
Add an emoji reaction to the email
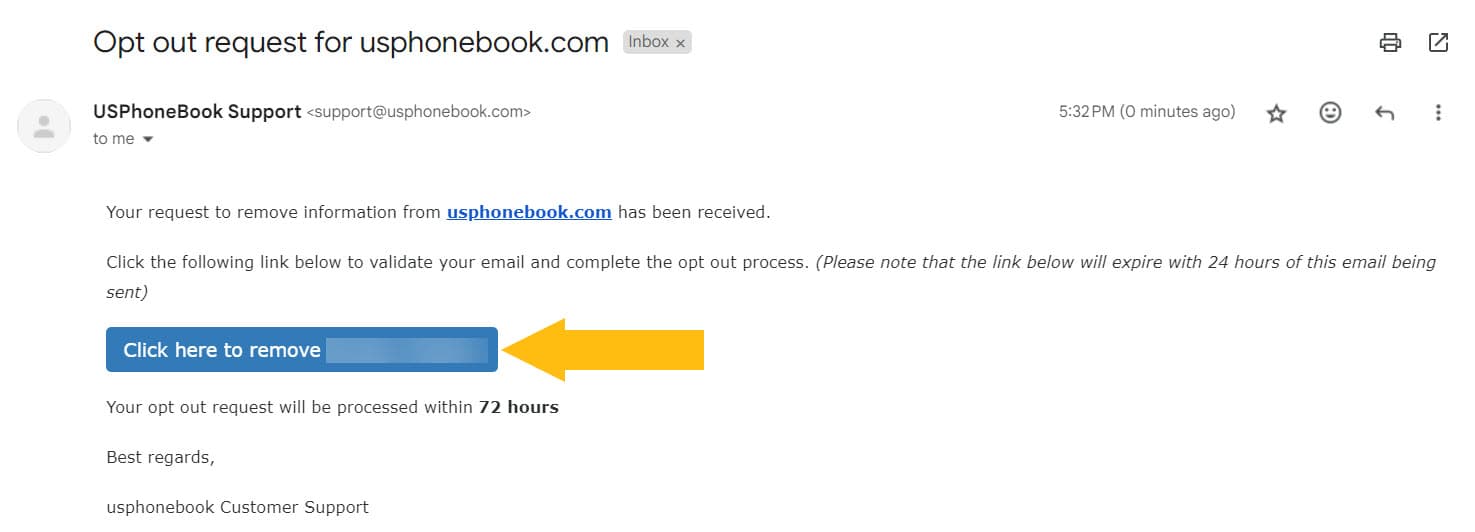pyautogui.click(x=1330, y=113)
